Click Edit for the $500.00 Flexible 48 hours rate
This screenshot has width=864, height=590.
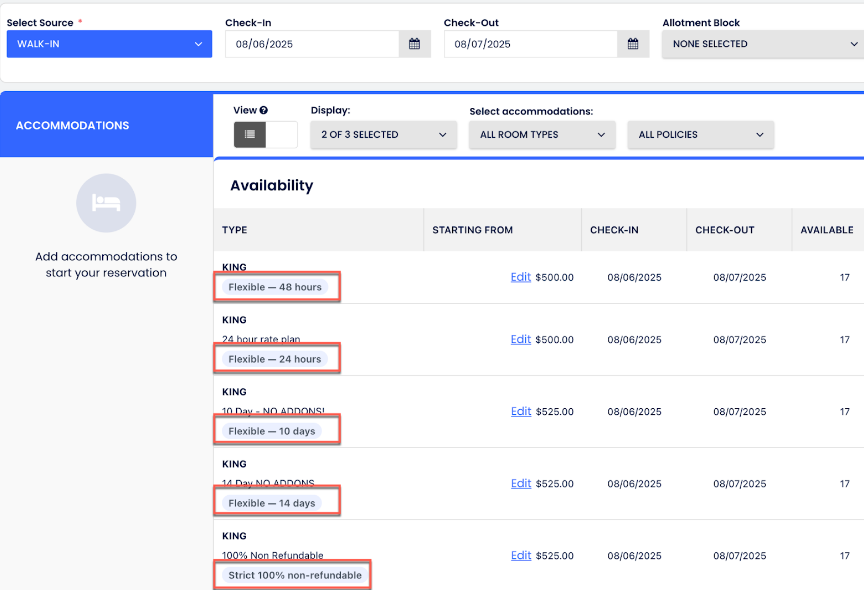tap(520, 277)
